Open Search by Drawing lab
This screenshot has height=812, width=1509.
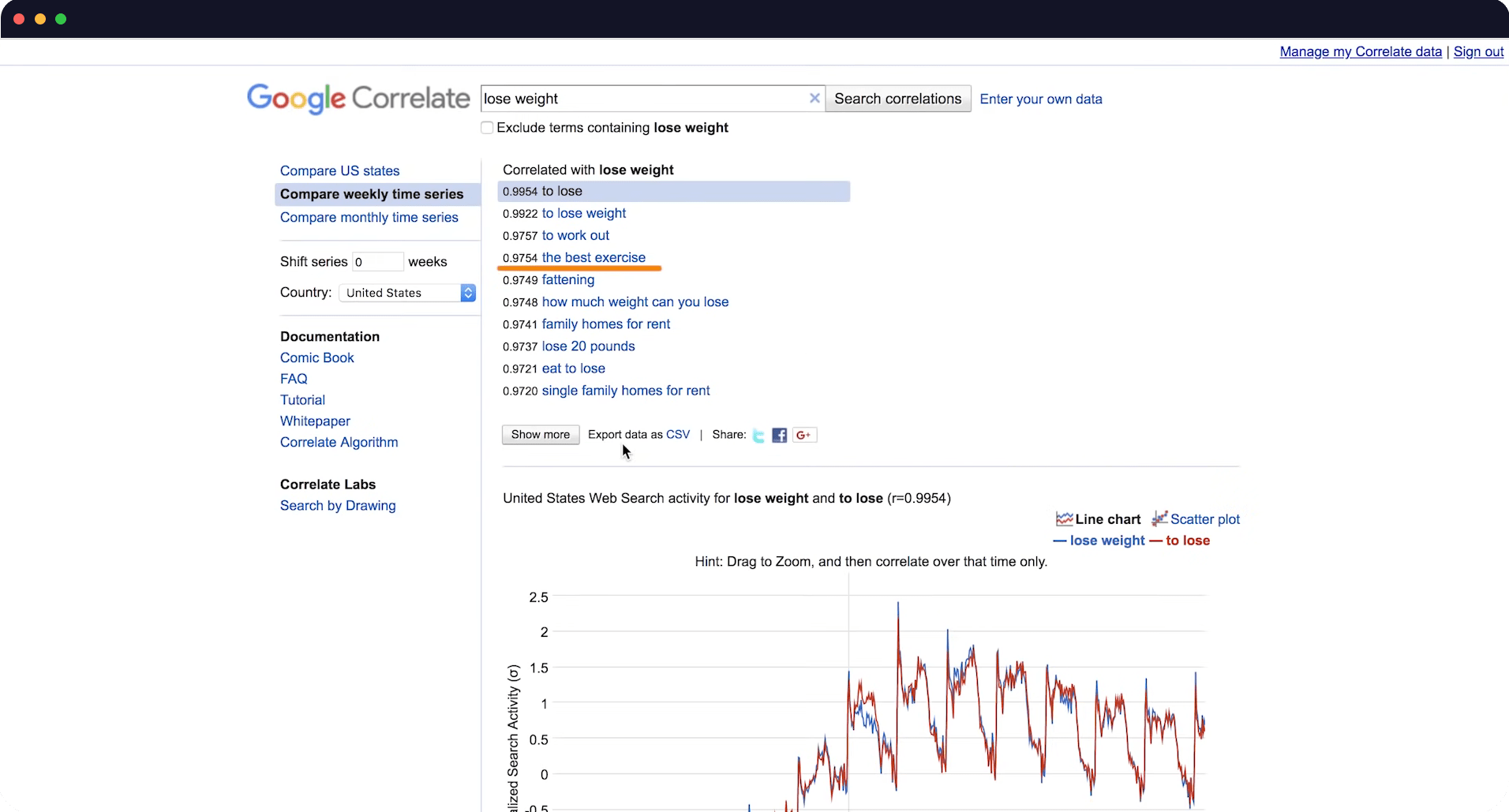(338, 506)
